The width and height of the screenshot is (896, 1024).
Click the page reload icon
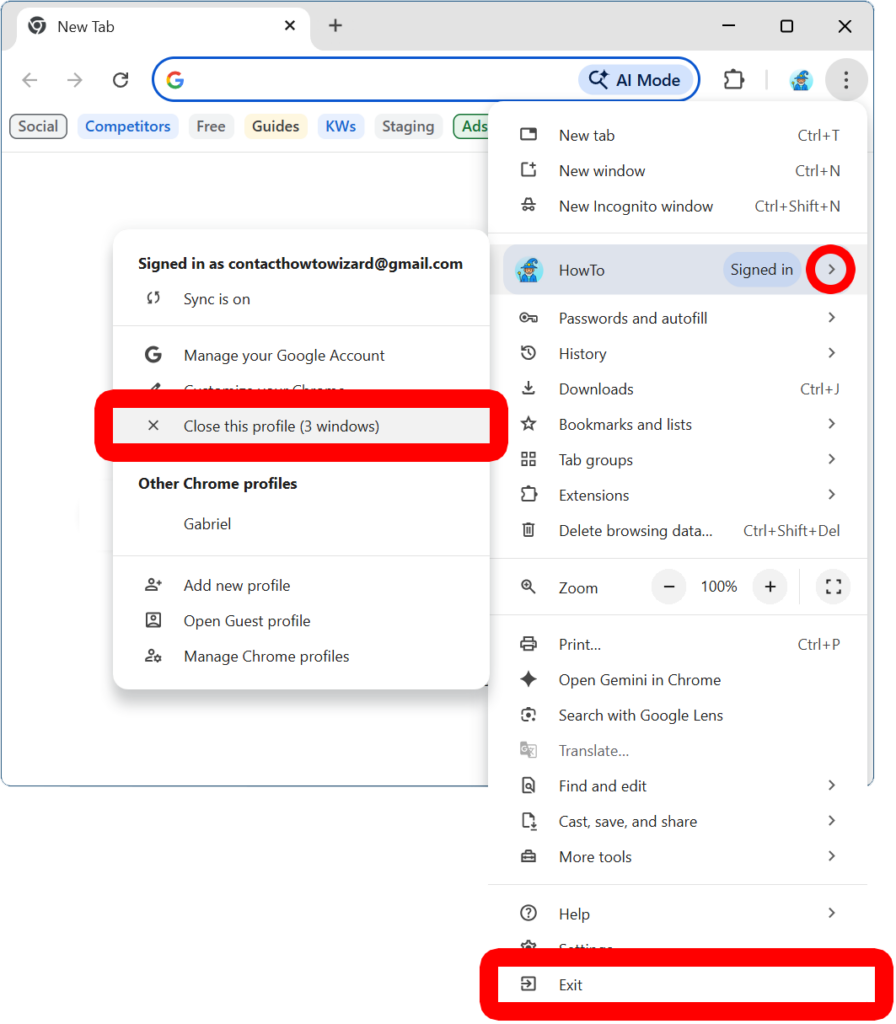coord(120,80)
